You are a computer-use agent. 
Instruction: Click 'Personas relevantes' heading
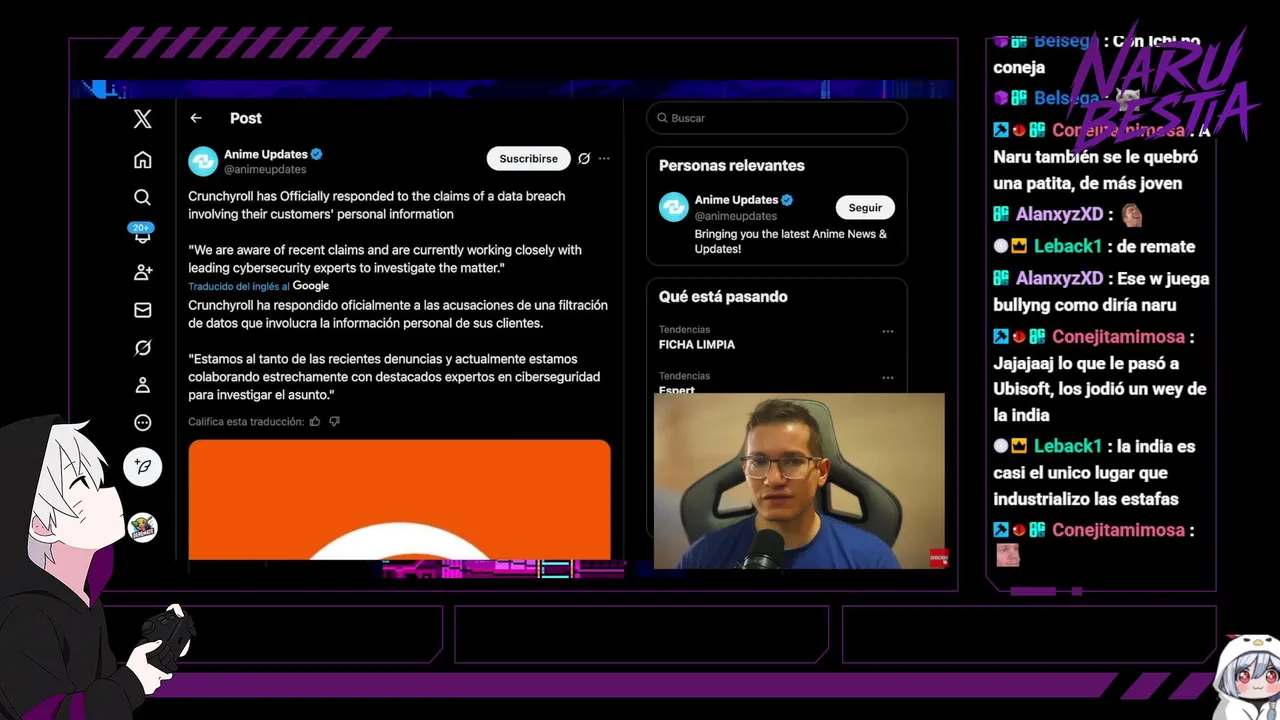pyautogui.click(x=731, y=166)
